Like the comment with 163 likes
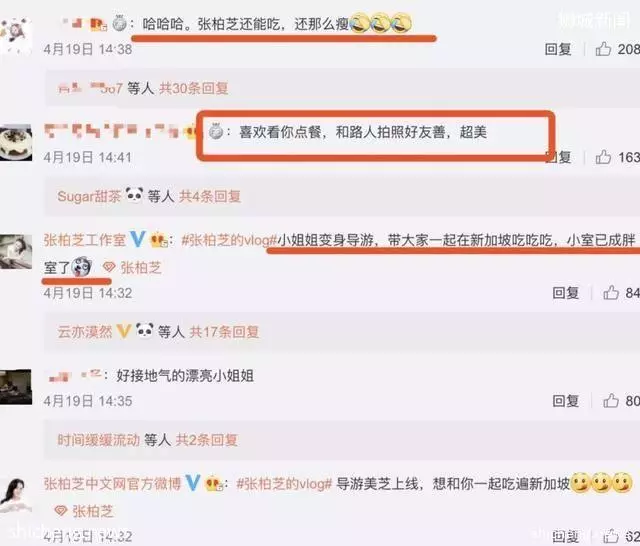640x546 pixels. point(603,157)
